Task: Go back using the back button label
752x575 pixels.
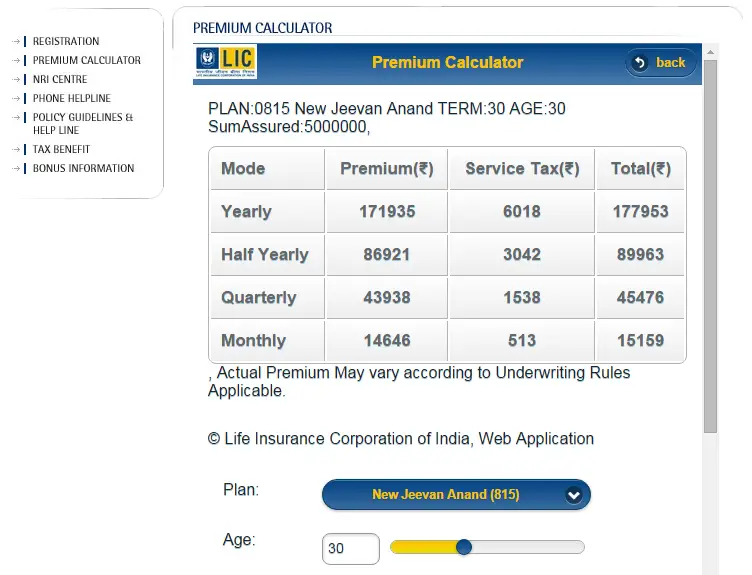Action: [670, 62]
